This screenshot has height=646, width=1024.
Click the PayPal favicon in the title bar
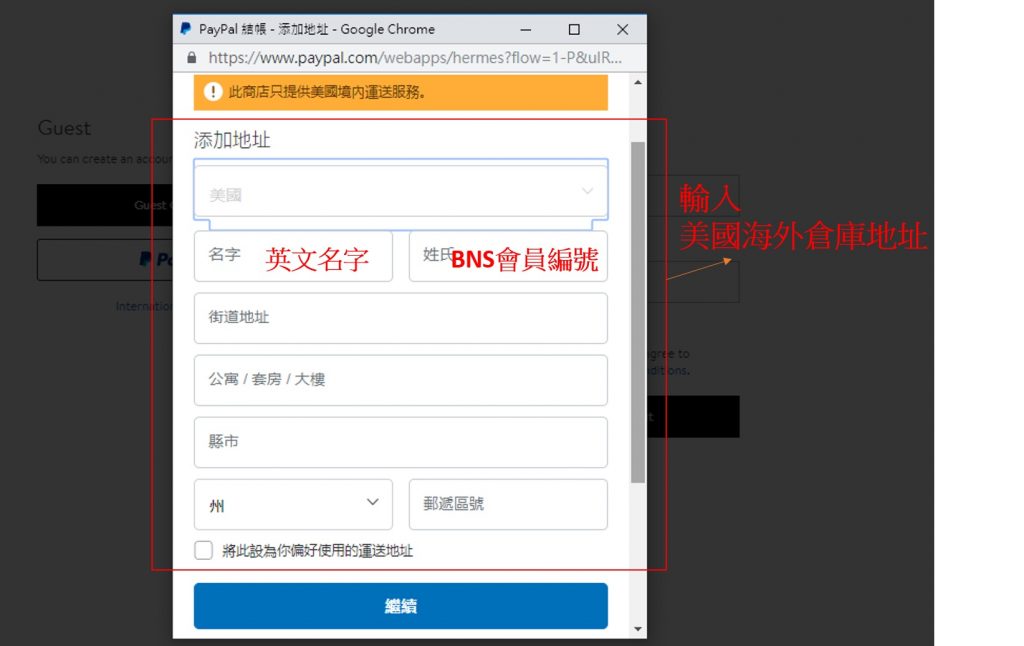coord(186,29)
